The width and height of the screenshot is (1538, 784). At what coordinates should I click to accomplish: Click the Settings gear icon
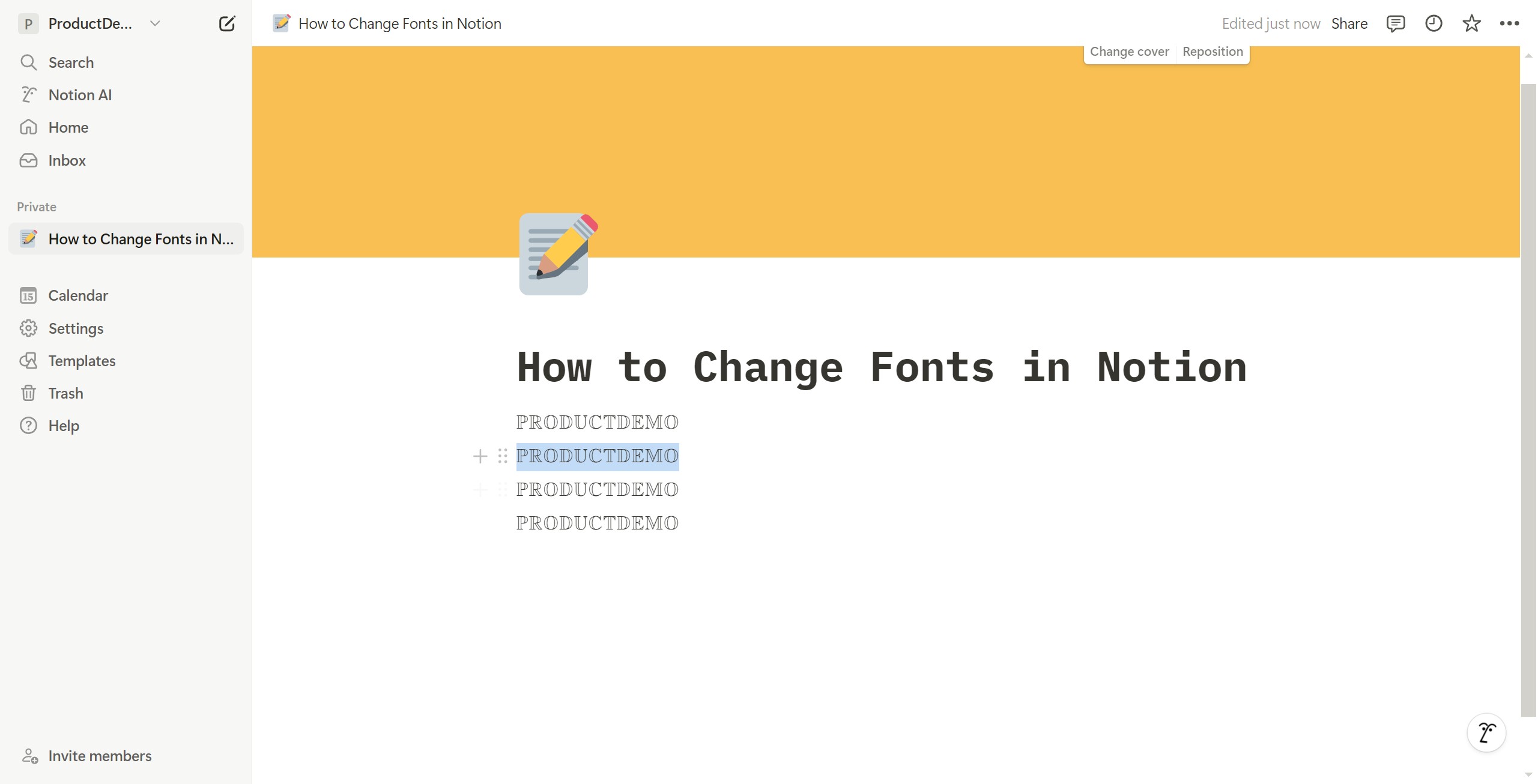click(28, 328)
